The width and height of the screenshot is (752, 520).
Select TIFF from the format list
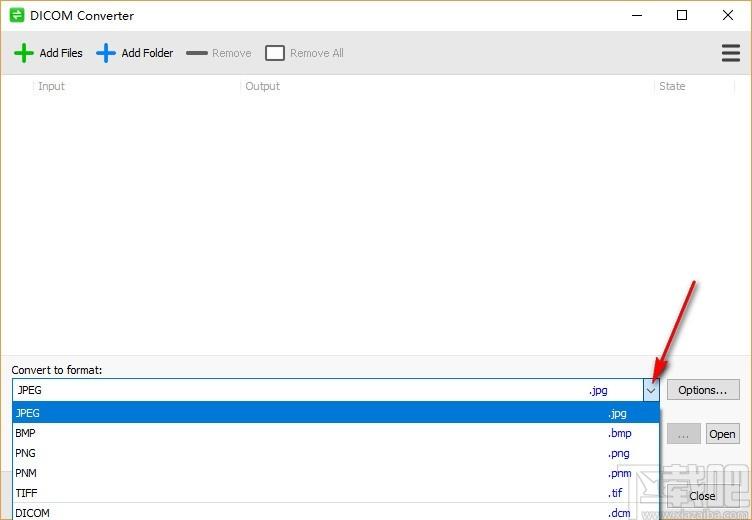point(336,493)
